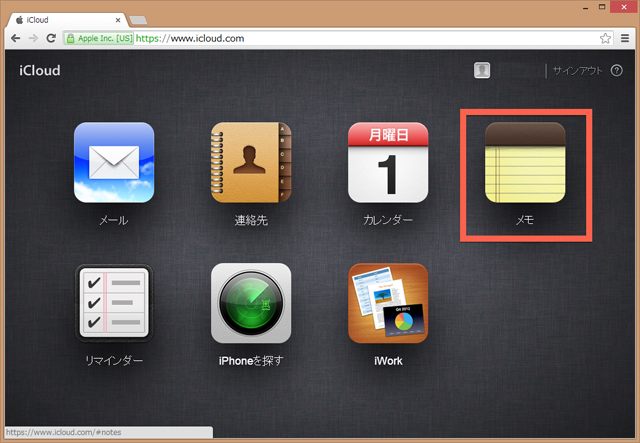Viewport: 640px width, 443px height.
Task: Reload the iCloud page
Action: tap(51, 38)
